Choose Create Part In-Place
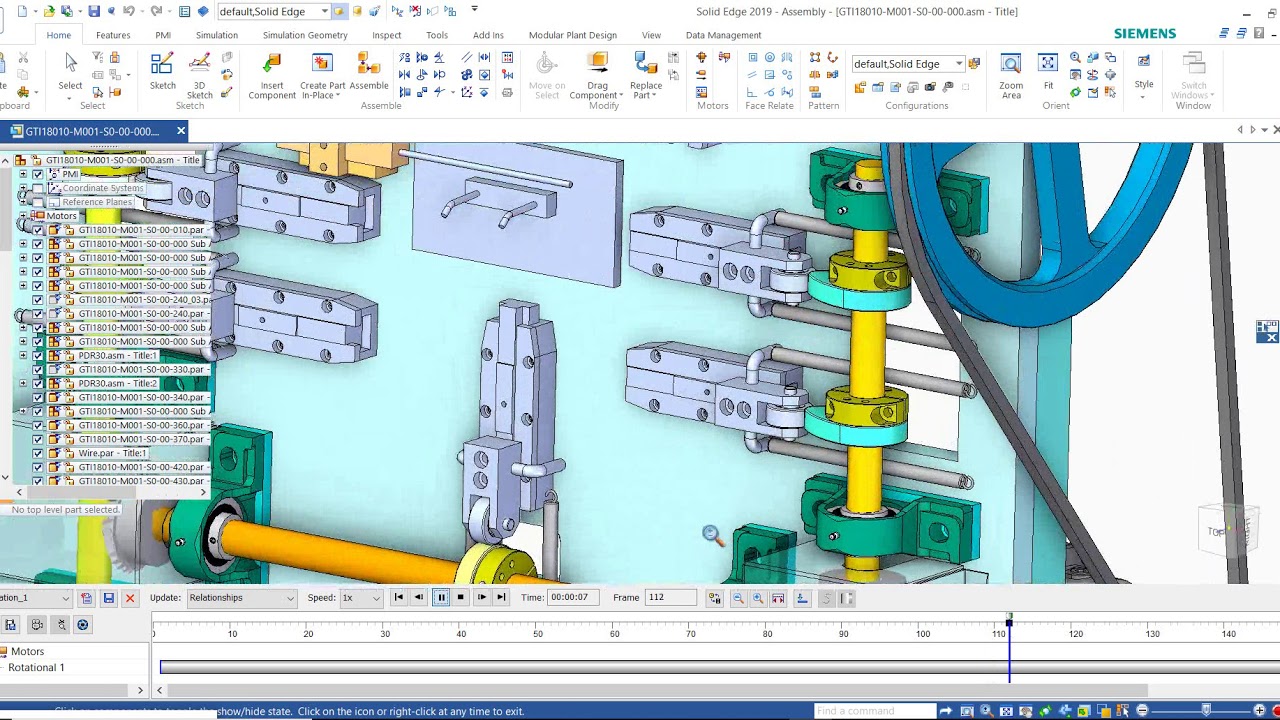This screenshot has height=720, width=1280. [x=322, y=76]
